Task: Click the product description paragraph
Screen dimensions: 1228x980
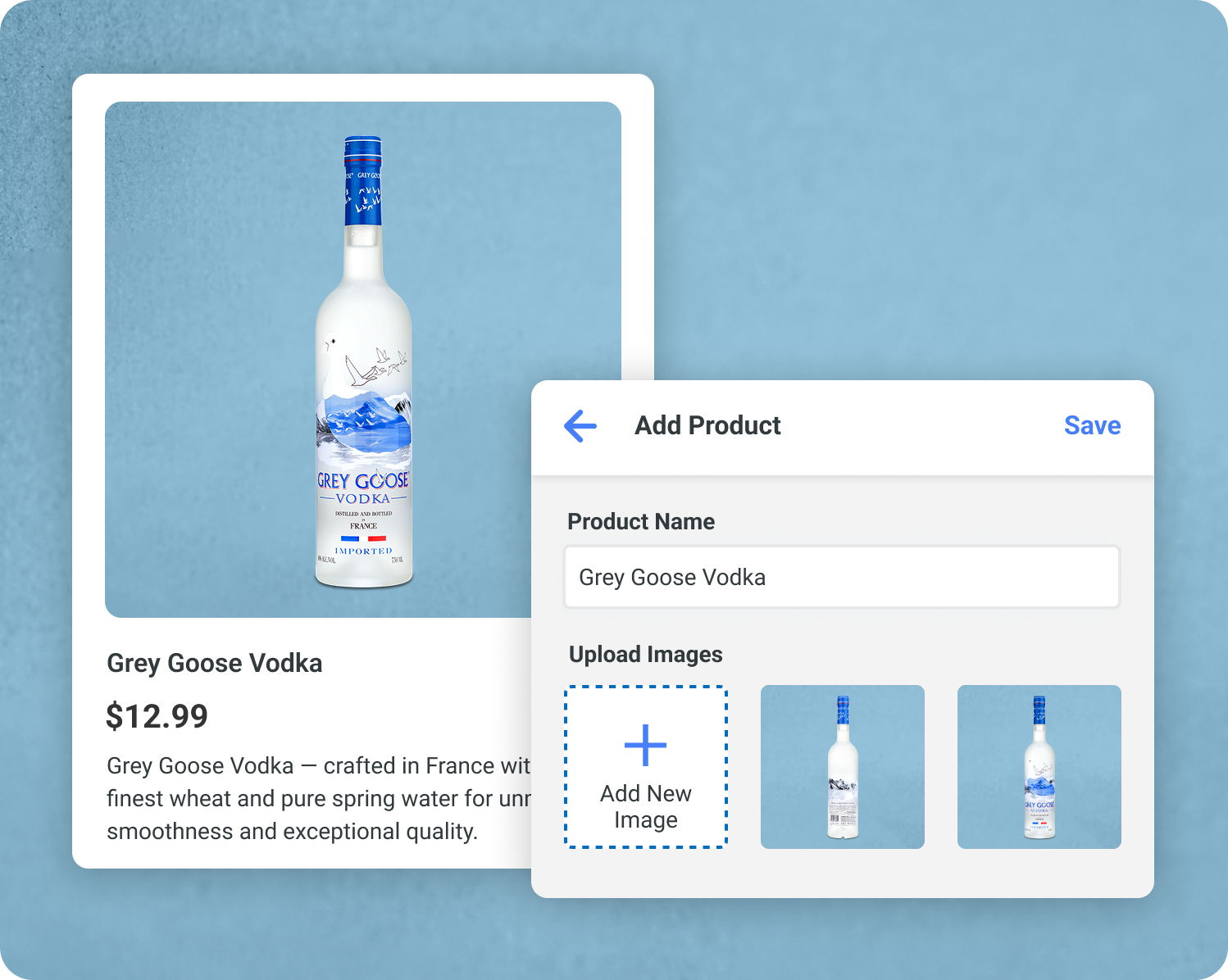Action: pos(319,798)
